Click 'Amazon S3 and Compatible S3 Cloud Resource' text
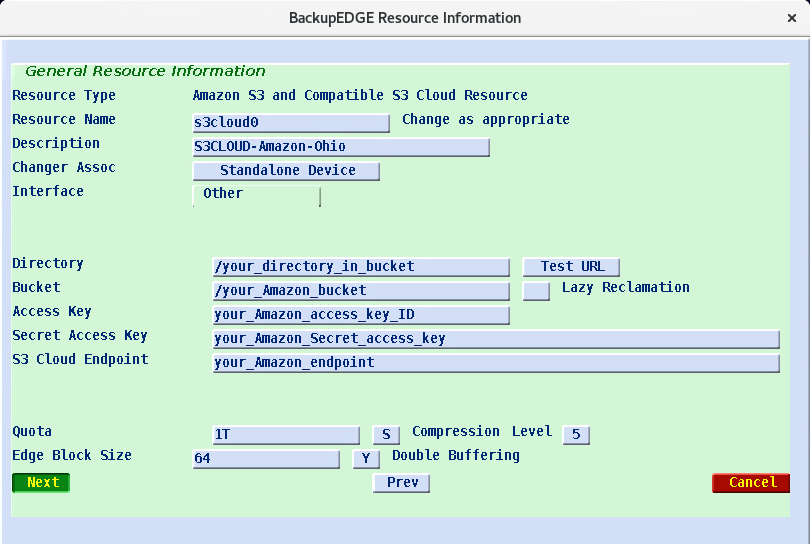Viewport: 810px width, 544px height. click(x=360, y=96)
